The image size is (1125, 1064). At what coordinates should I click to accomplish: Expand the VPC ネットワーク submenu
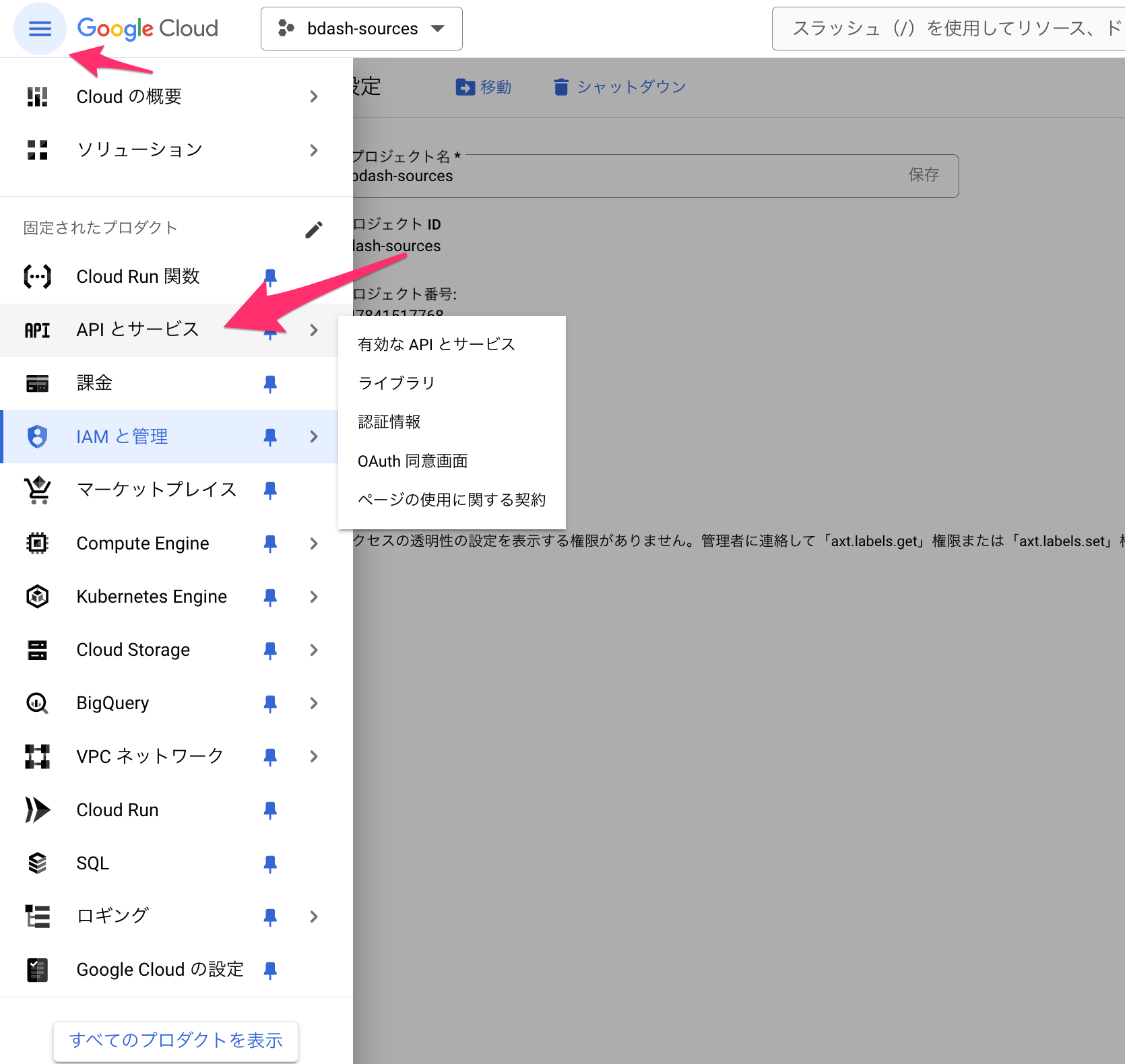tap(313, 756)
